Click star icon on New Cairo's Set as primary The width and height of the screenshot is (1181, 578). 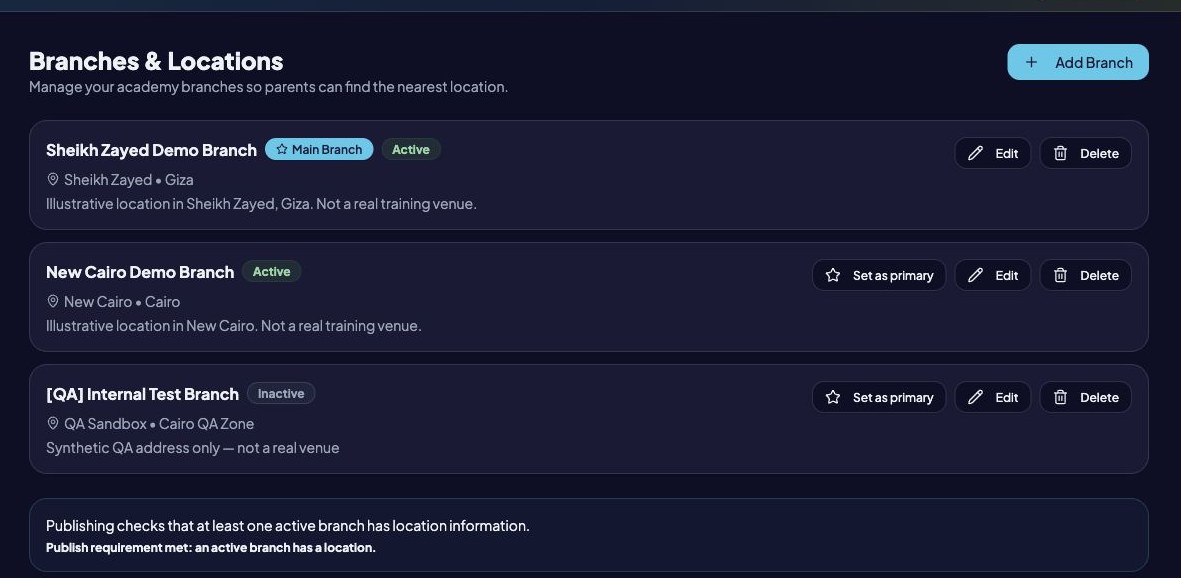(x=833, y=275)
